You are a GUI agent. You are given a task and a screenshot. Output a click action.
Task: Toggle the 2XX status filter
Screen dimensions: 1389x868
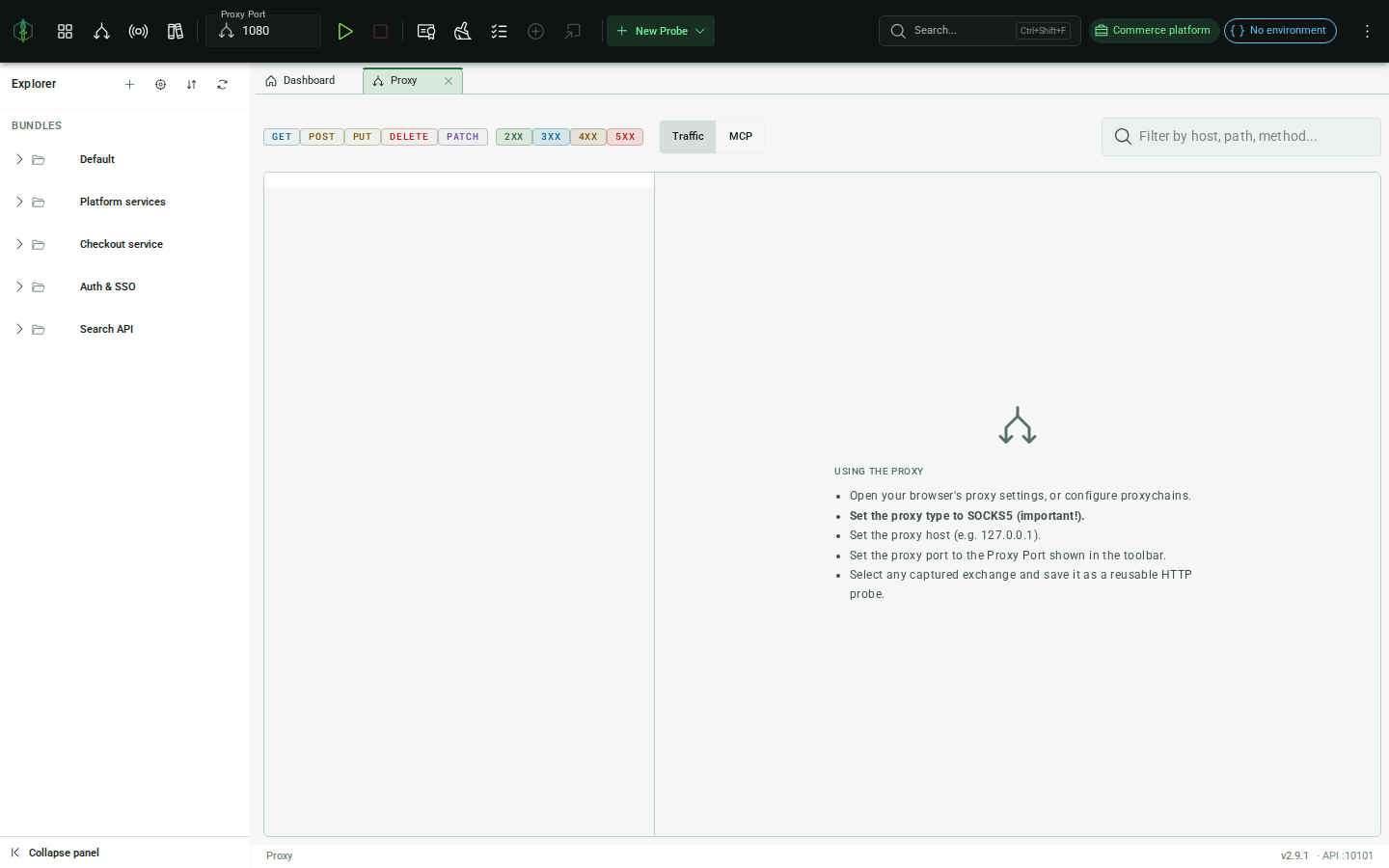[x=514, y=137]
